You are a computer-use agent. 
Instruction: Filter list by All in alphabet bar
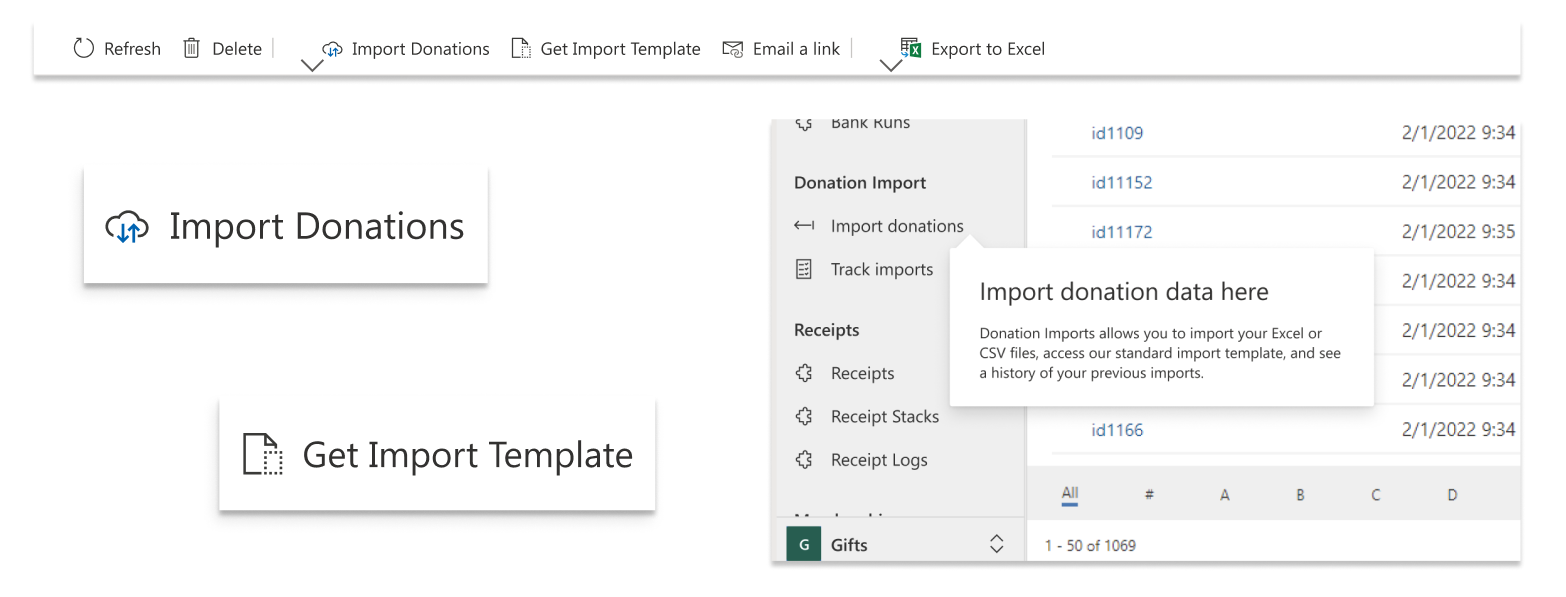tap(1070, 494)
